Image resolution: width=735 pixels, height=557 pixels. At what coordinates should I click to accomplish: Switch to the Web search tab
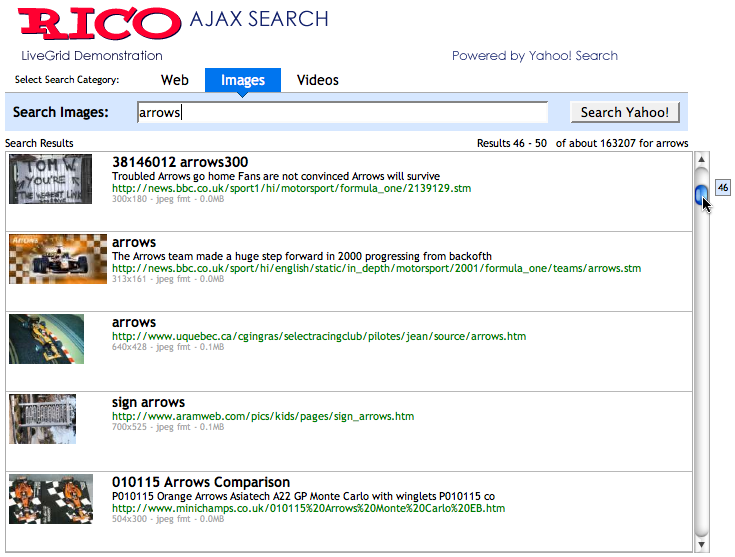point(174,80)
